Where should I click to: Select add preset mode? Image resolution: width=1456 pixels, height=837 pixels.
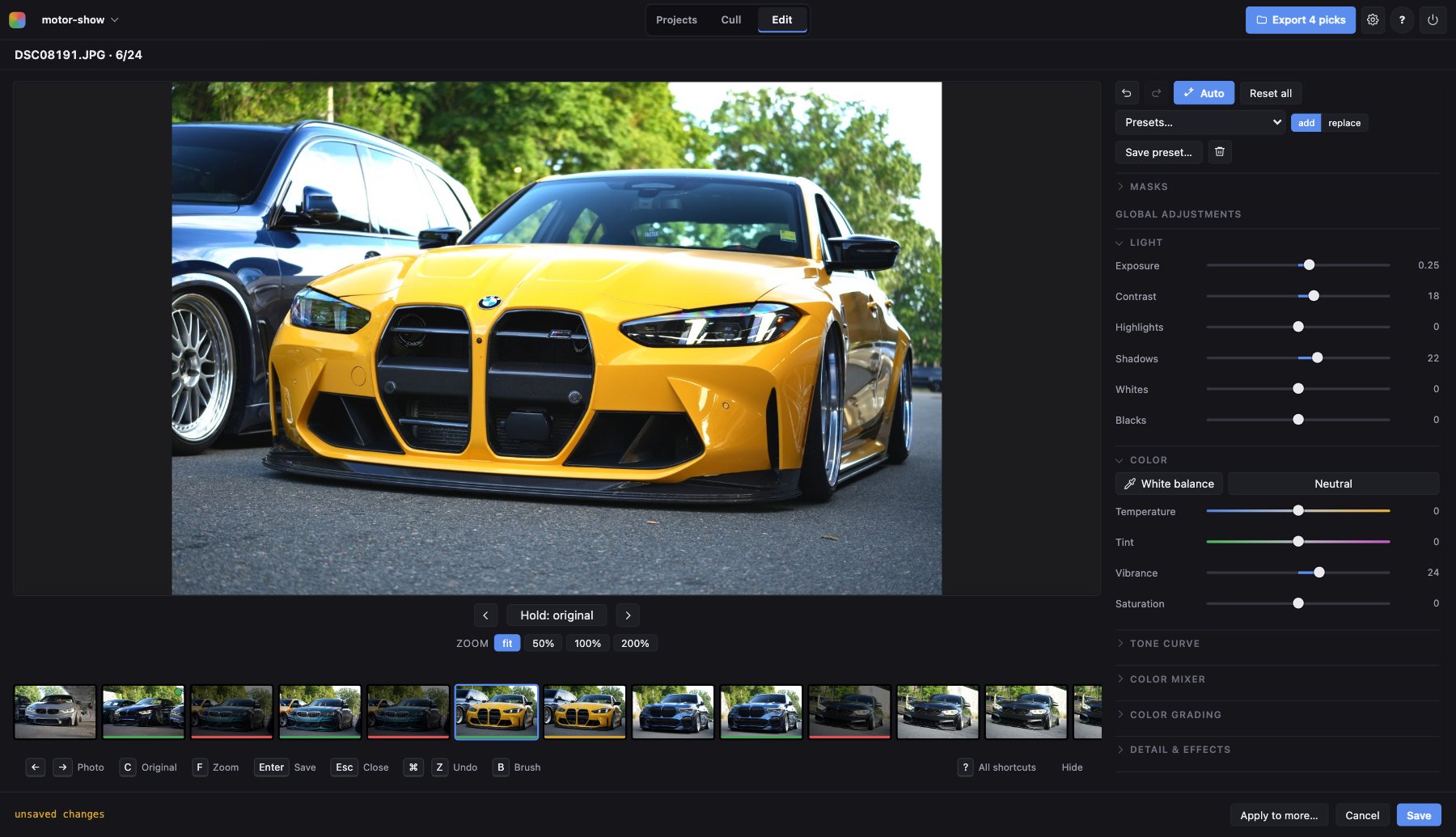1306,123
